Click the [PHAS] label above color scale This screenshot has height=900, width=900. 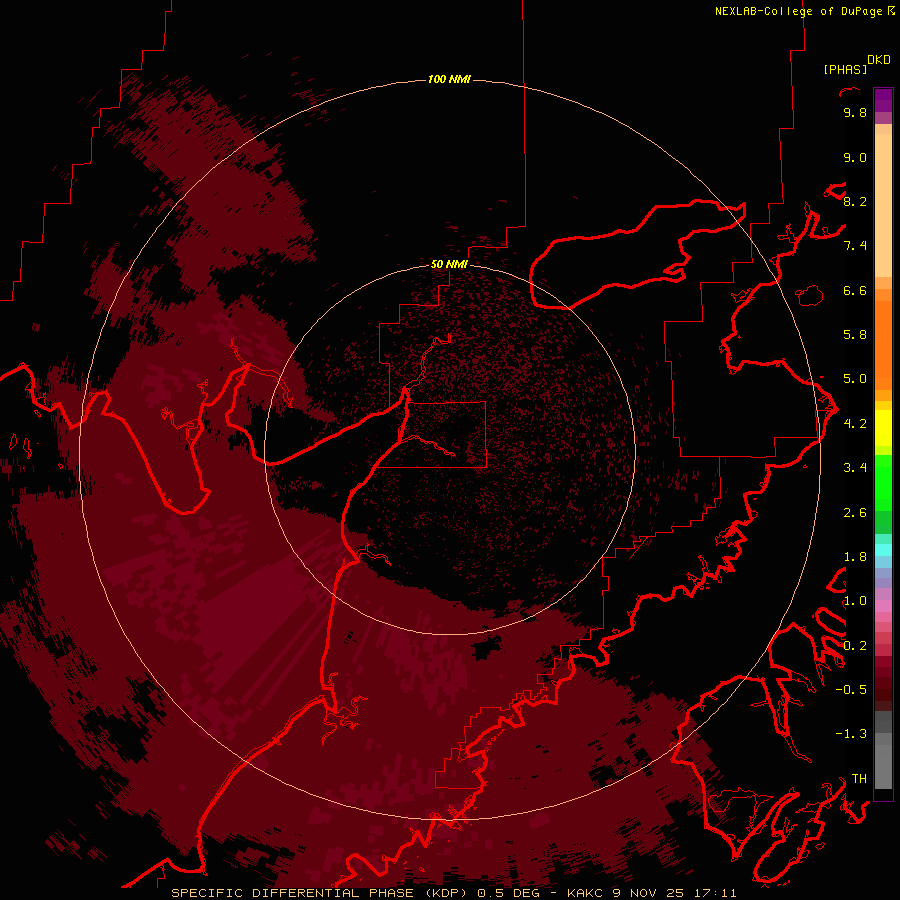click(x=845, y=69)
